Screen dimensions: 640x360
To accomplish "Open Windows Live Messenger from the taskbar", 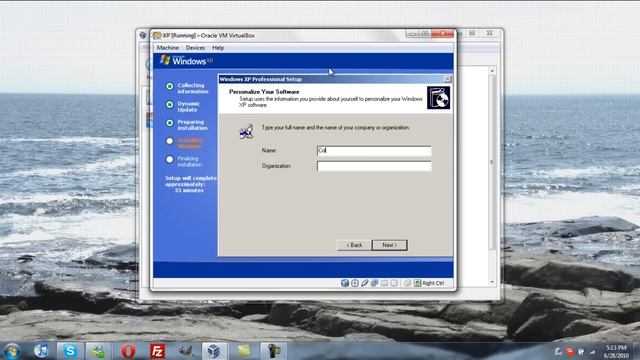I will coord(98,351).
